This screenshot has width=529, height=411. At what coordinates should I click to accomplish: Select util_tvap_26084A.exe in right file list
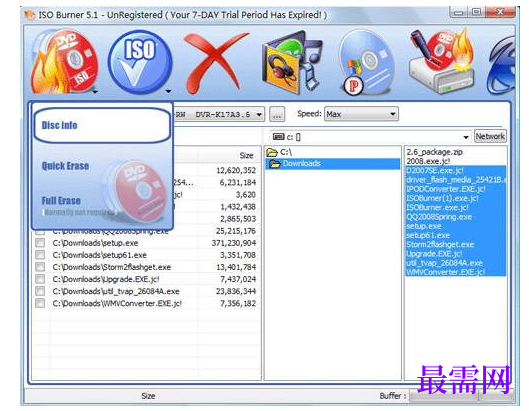point(445,263)
